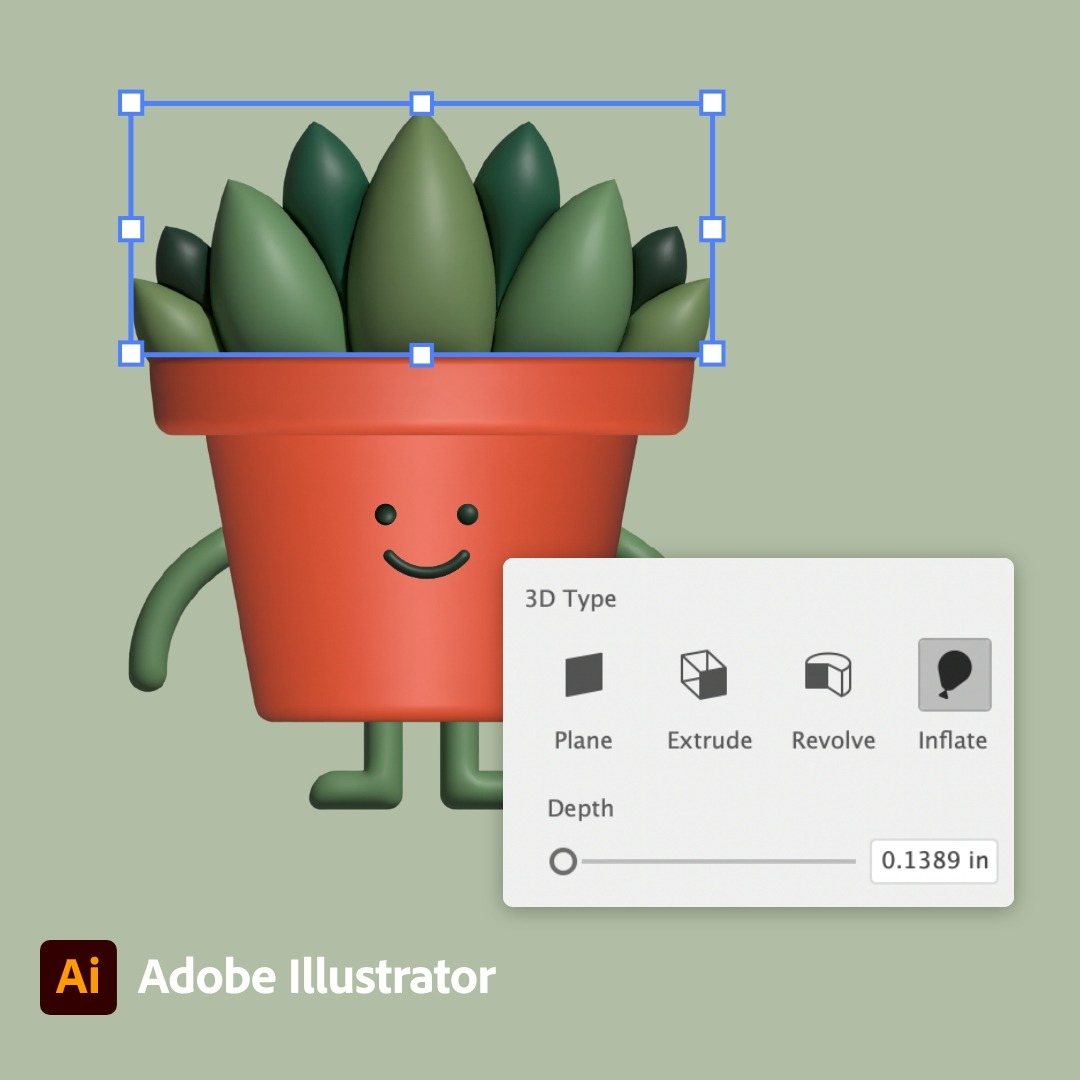Click the "Plane" label

click(583, 740)
